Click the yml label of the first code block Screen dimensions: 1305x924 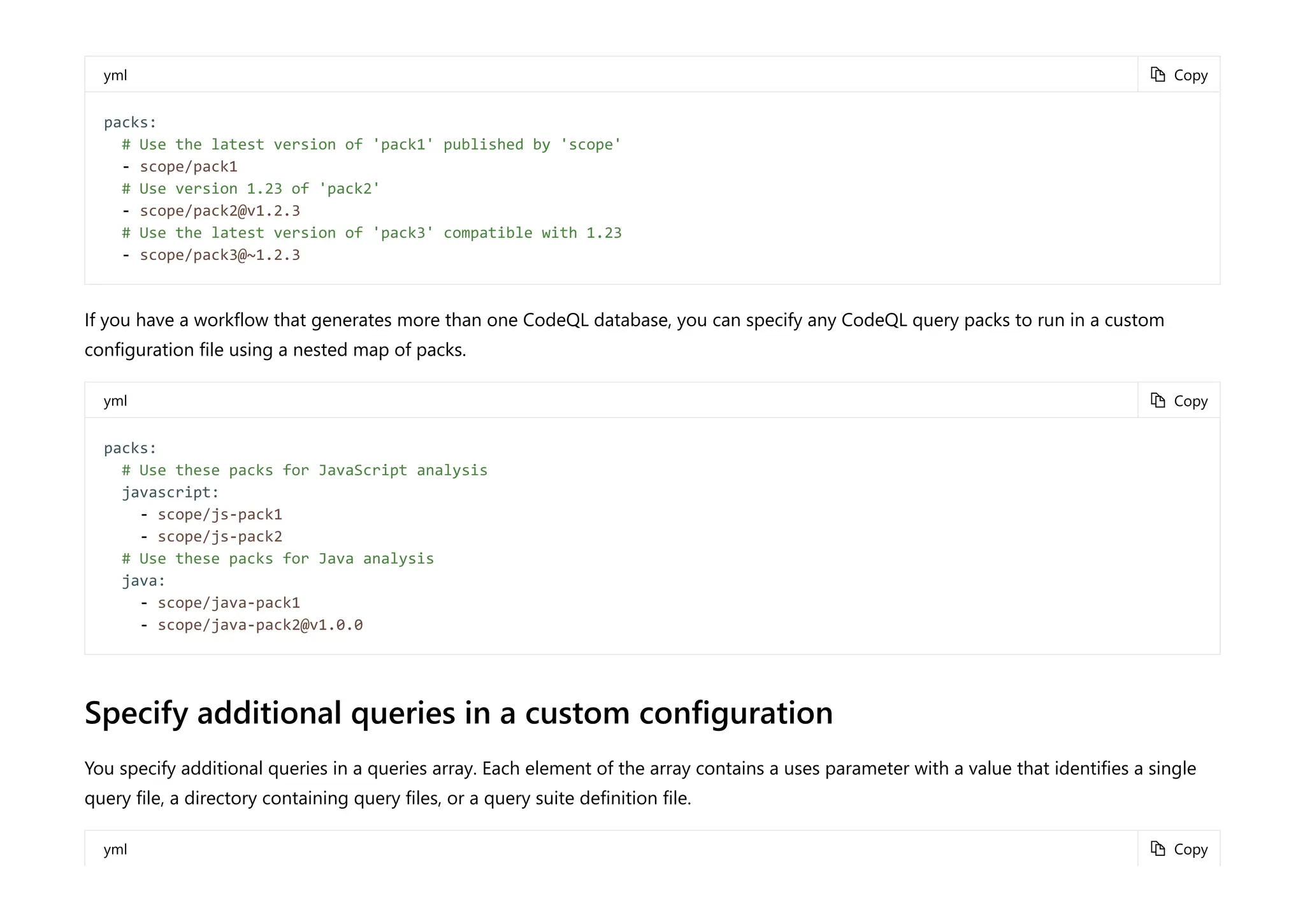(x=115, y=75)
